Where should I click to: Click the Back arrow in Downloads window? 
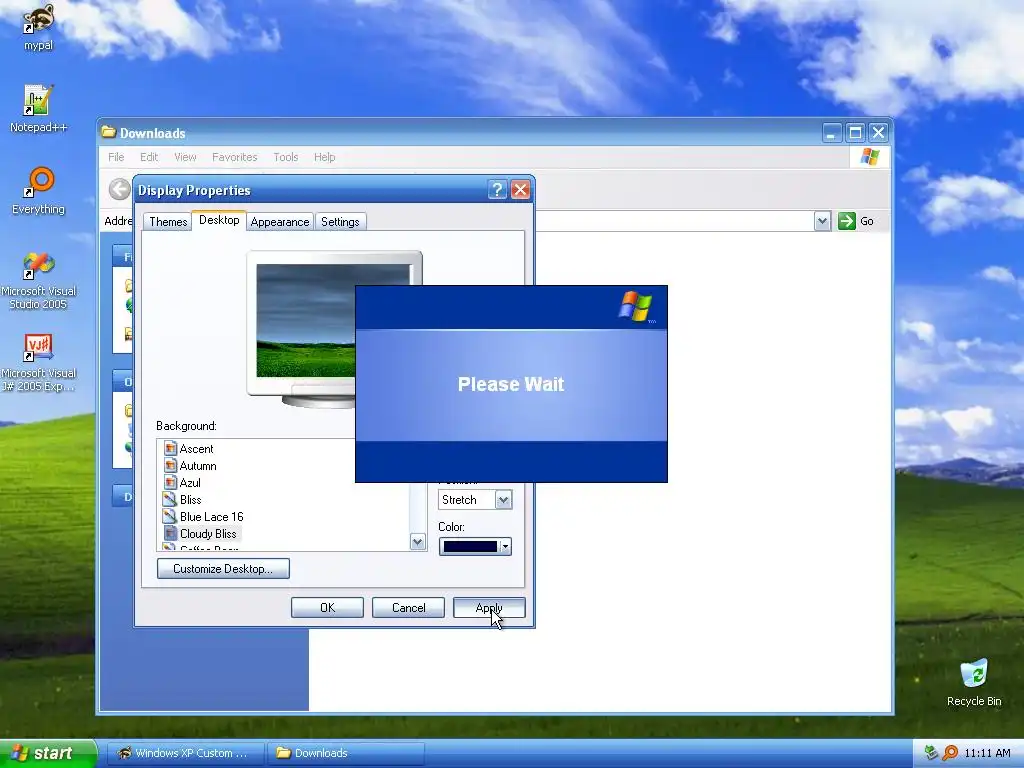[x=120, y=190]
